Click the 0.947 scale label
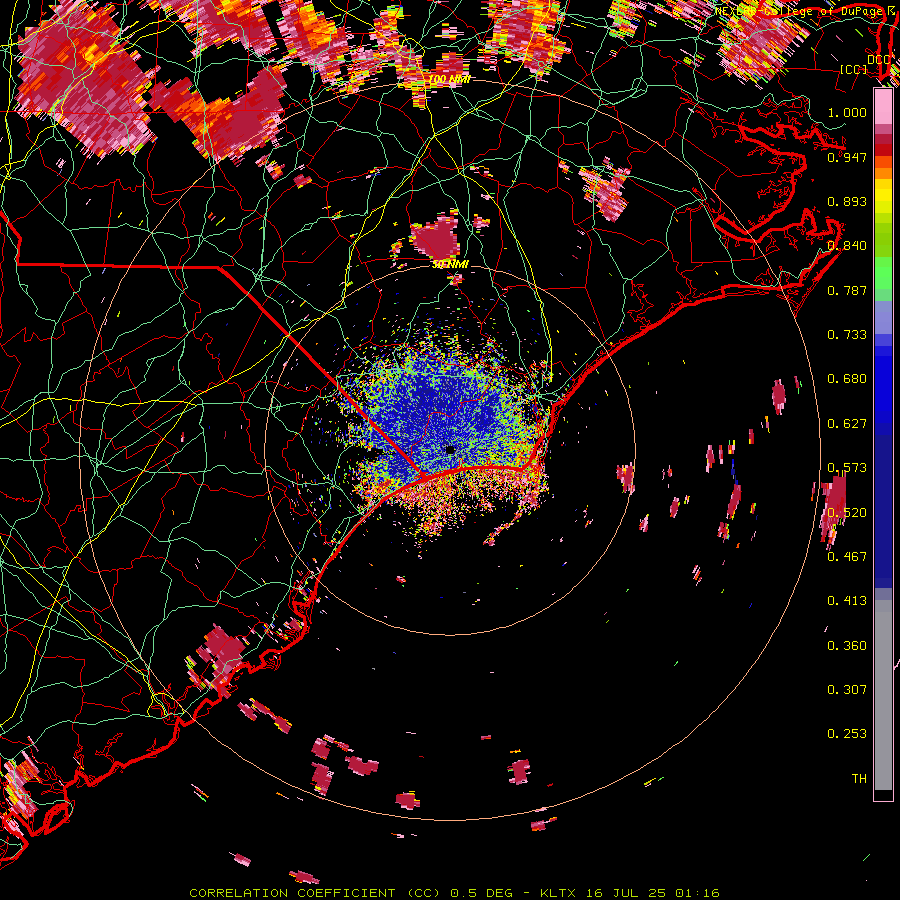This screenshot has height=900, width=900. [x=847, y=157]
